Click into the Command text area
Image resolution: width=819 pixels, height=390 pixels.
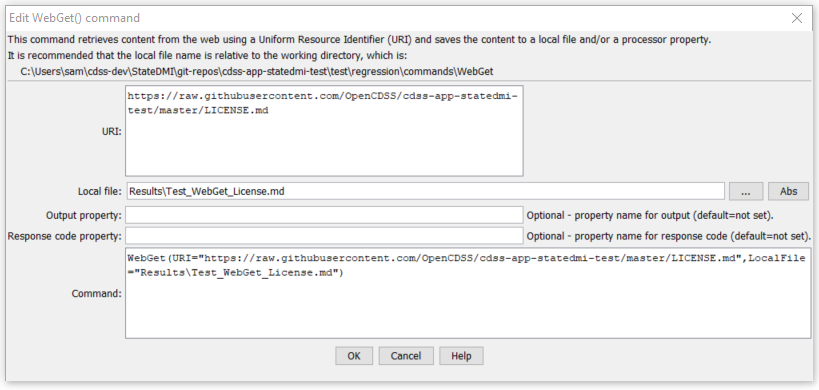pos(468,293)
